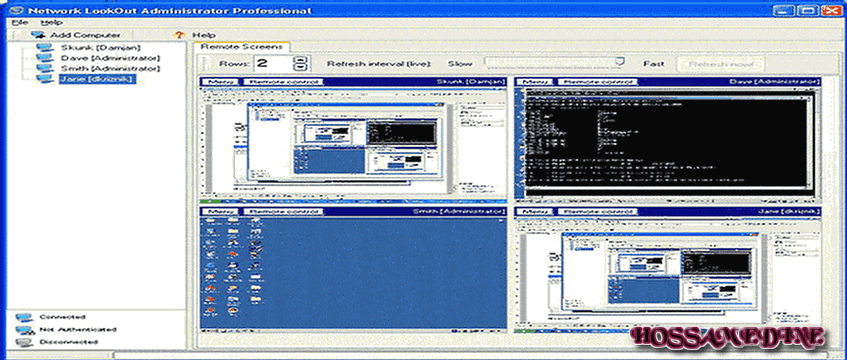Select the Dave [Administrator] computer icon
The width and height of the screenshot is (847, 360).
pyautogui.click(x=45, y=58)
